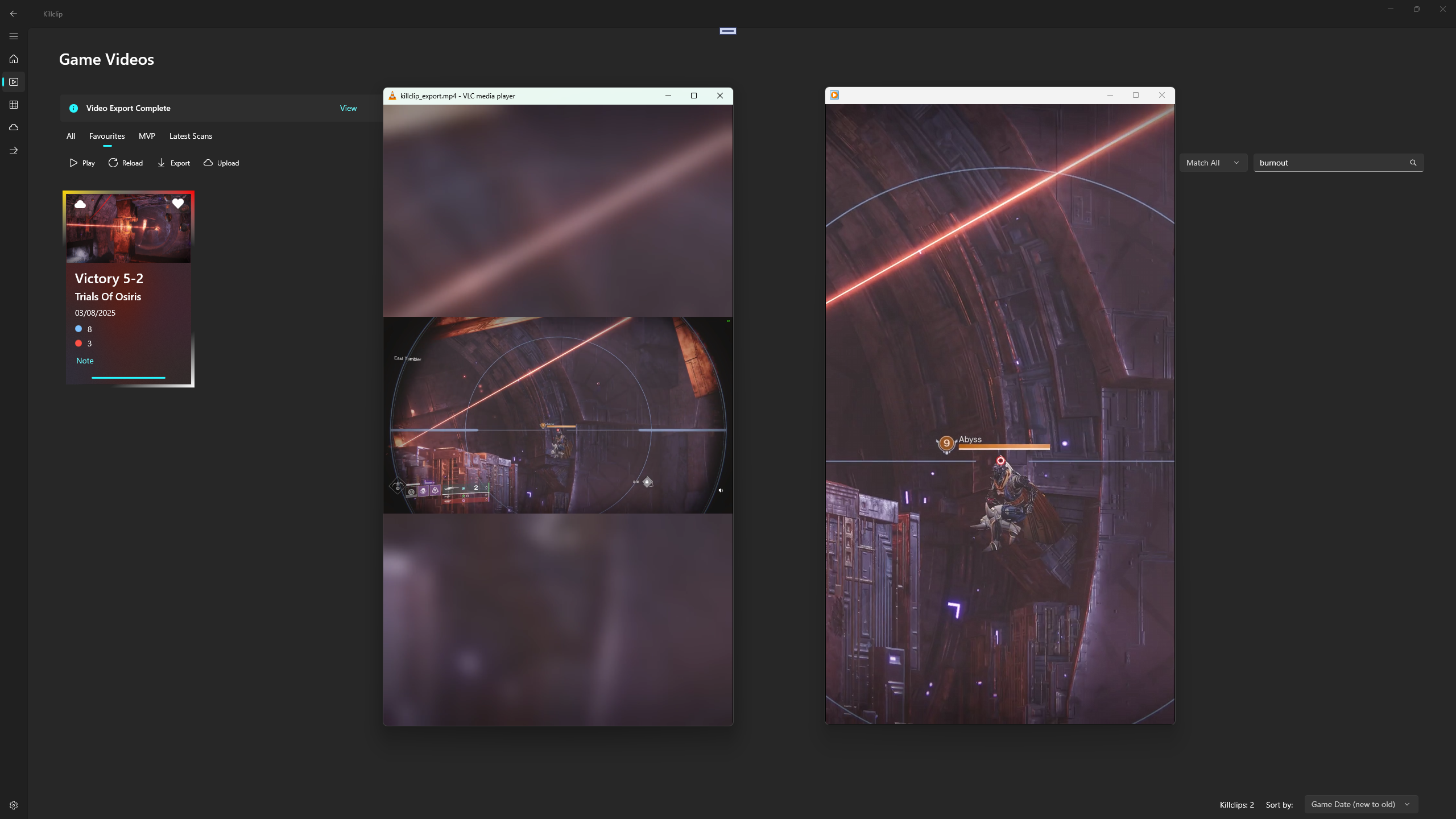This screenshot has width=1456, height=819.
Task: Open the Latest Scans tab
Action: tap(190, 136)
